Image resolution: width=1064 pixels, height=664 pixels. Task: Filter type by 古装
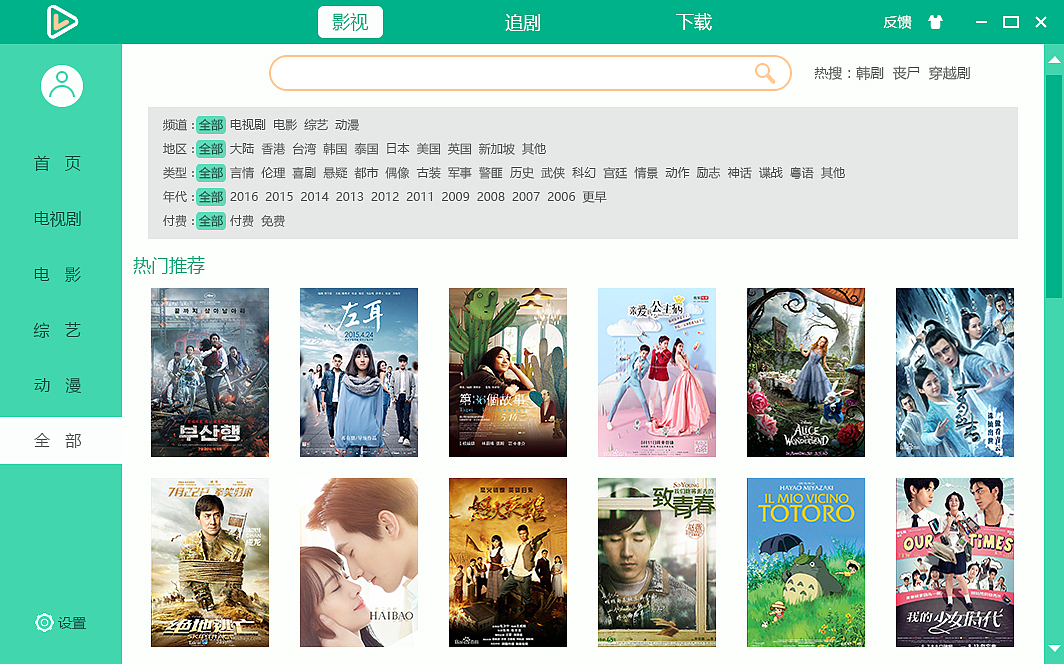click(429, 173)
